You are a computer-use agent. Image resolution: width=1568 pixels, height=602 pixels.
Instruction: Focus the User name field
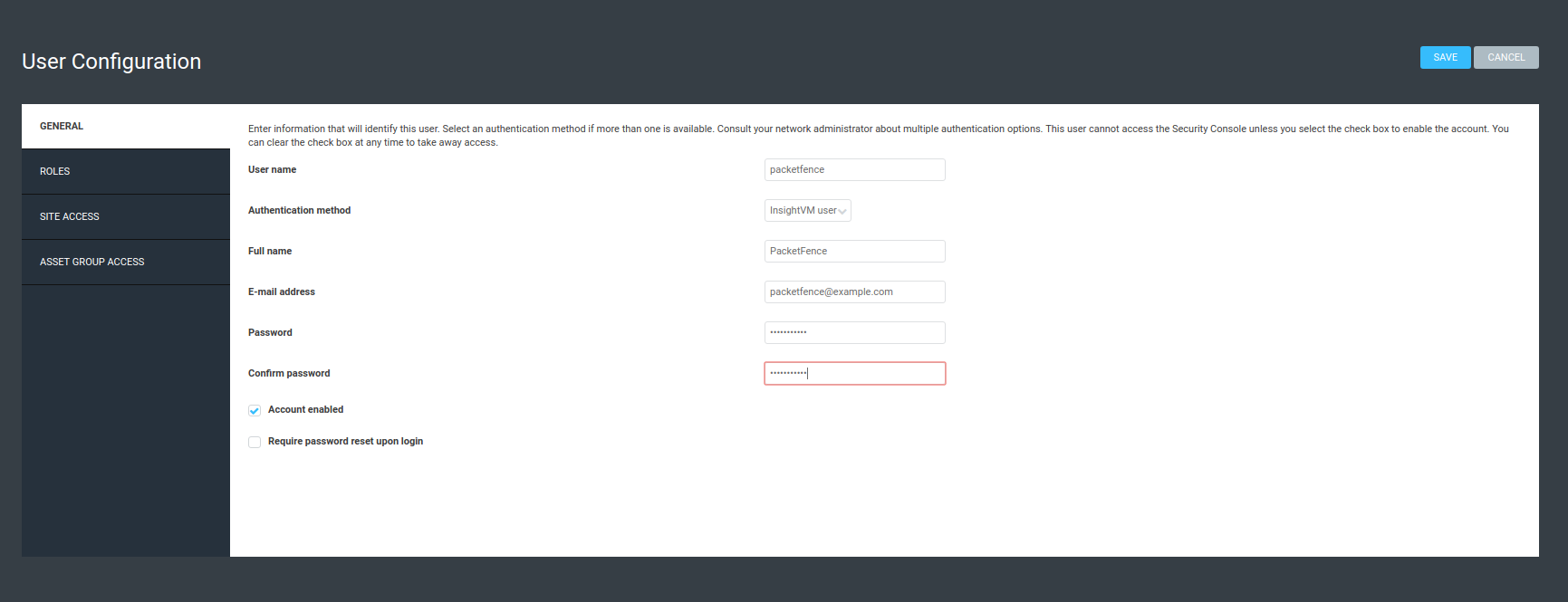pos(854,169)
